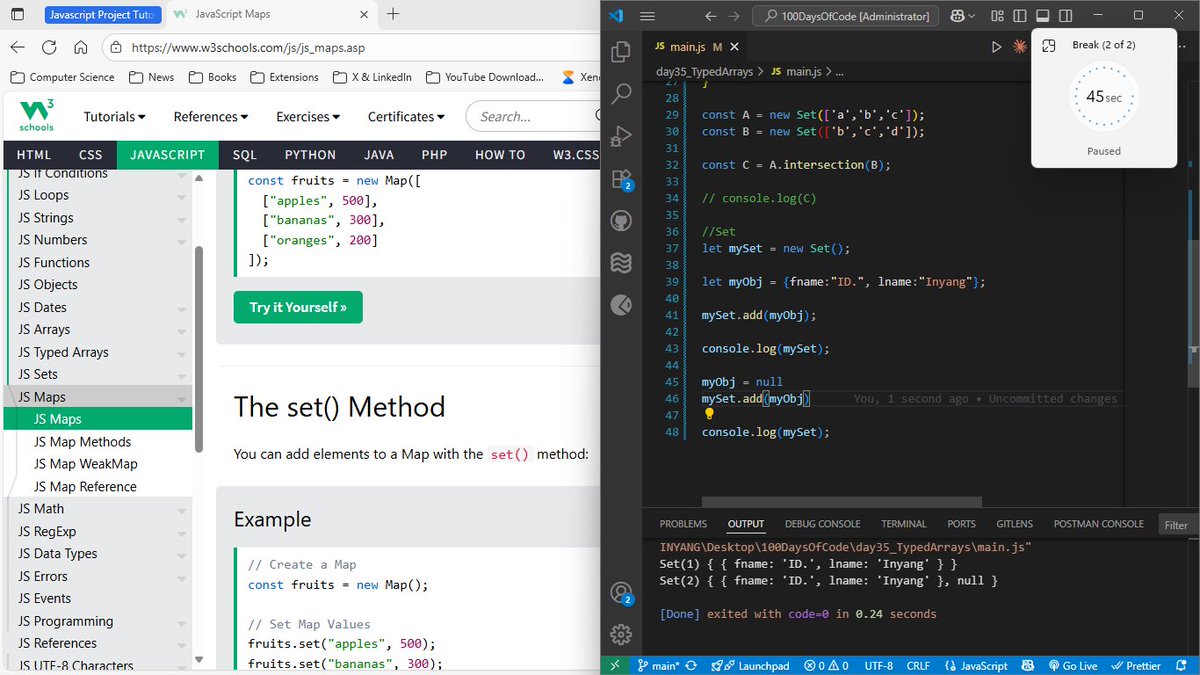Viewport: 1200px width, 675px height.
Task: Expand the Copilot dropdown arrow in title bar
Action: pyautogui.click(x=973, y=16)
